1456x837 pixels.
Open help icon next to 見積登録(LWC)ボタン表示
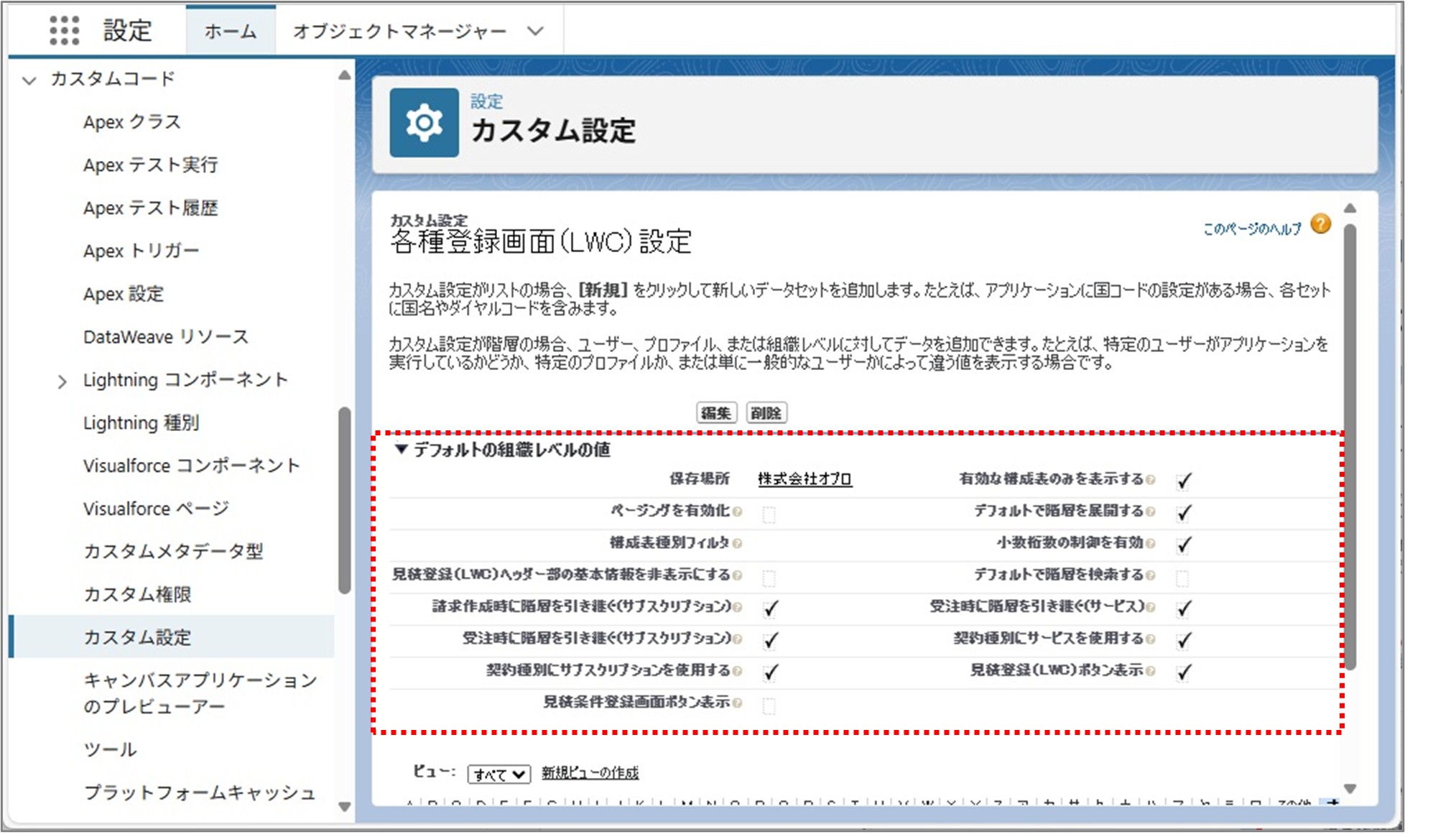pos(1151,672)
